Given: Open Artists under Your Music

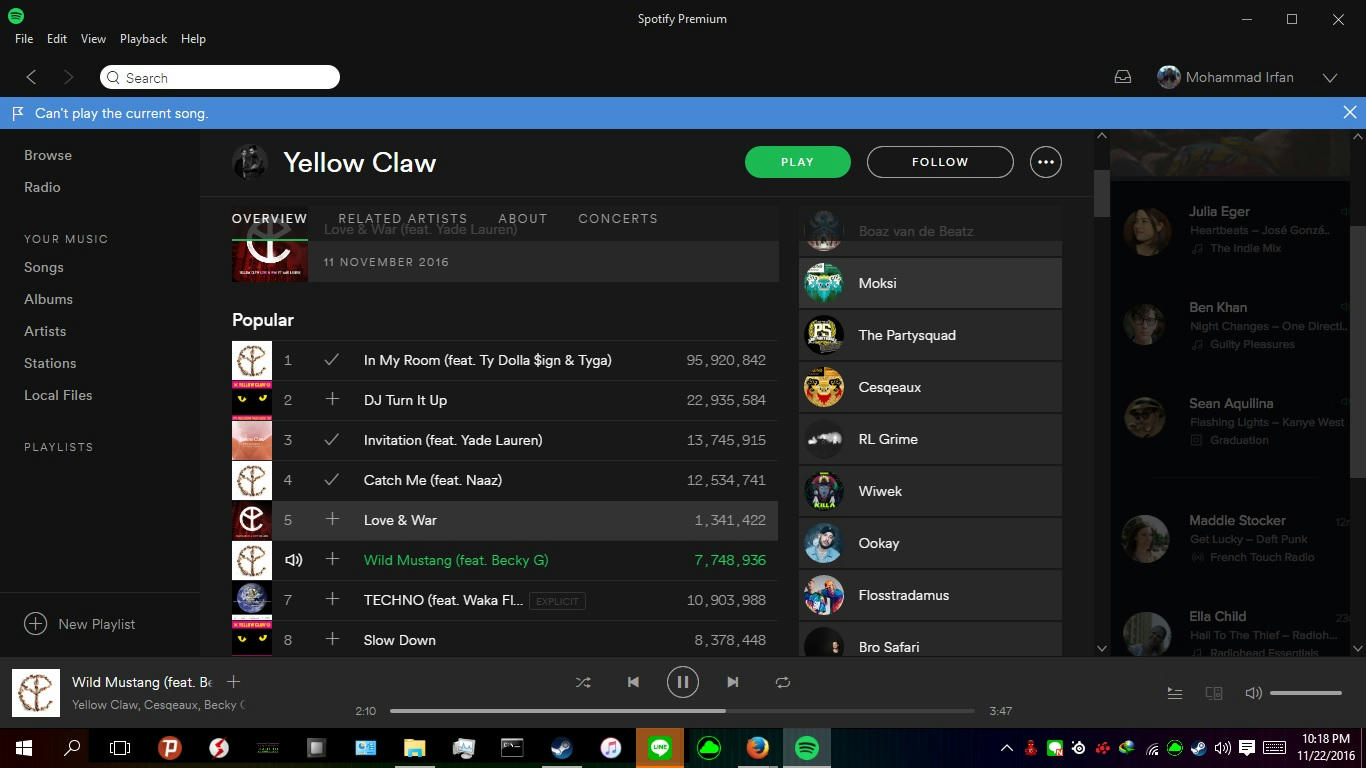Looking at the screenshot, I should 45,331.
